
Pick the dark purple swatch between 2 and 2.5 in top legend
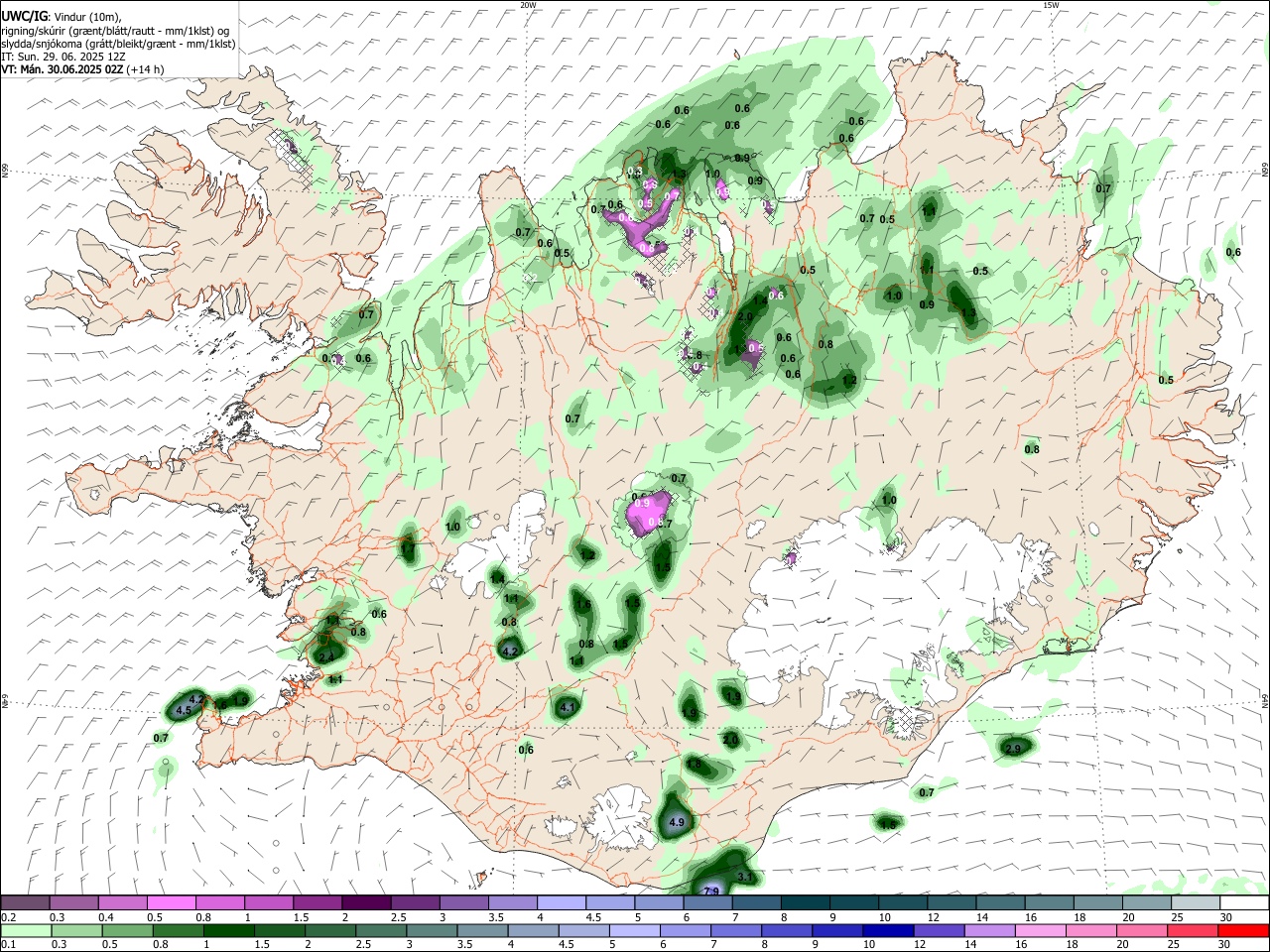366,902
